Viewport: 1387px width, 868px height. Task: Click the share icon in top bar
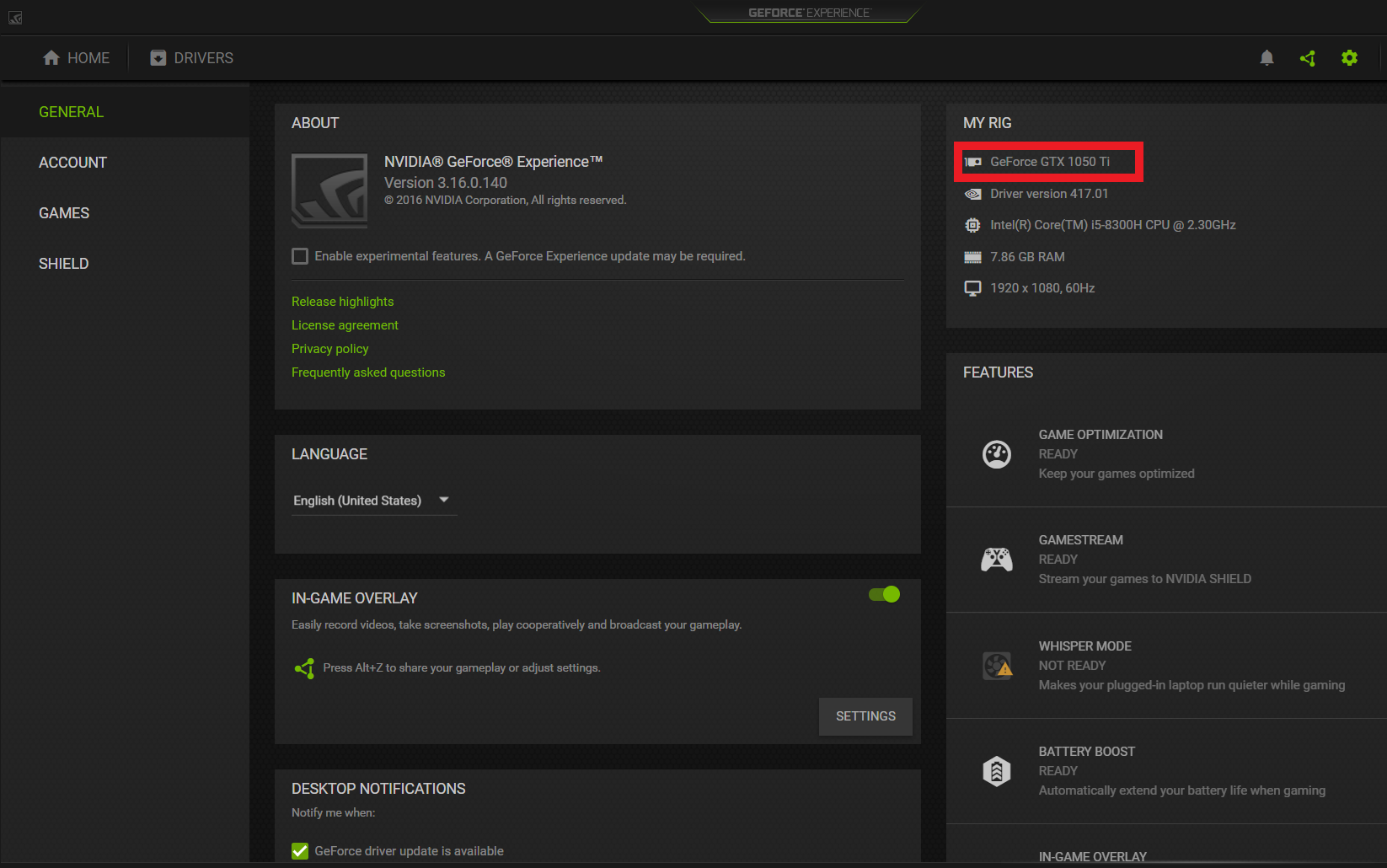click(x=1308, y=58)
